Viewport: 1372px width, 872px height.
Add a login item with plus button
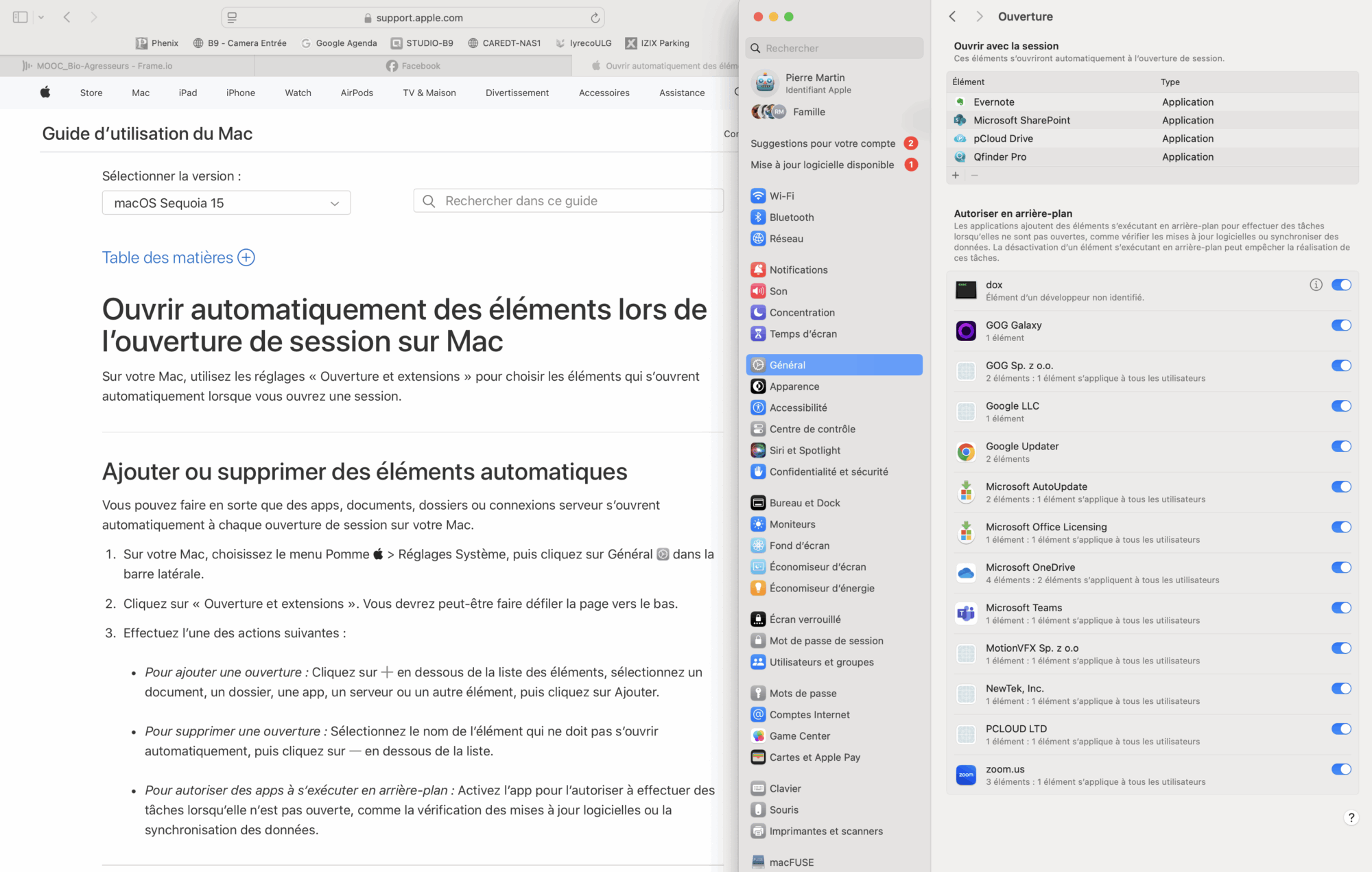click(956, 175)
